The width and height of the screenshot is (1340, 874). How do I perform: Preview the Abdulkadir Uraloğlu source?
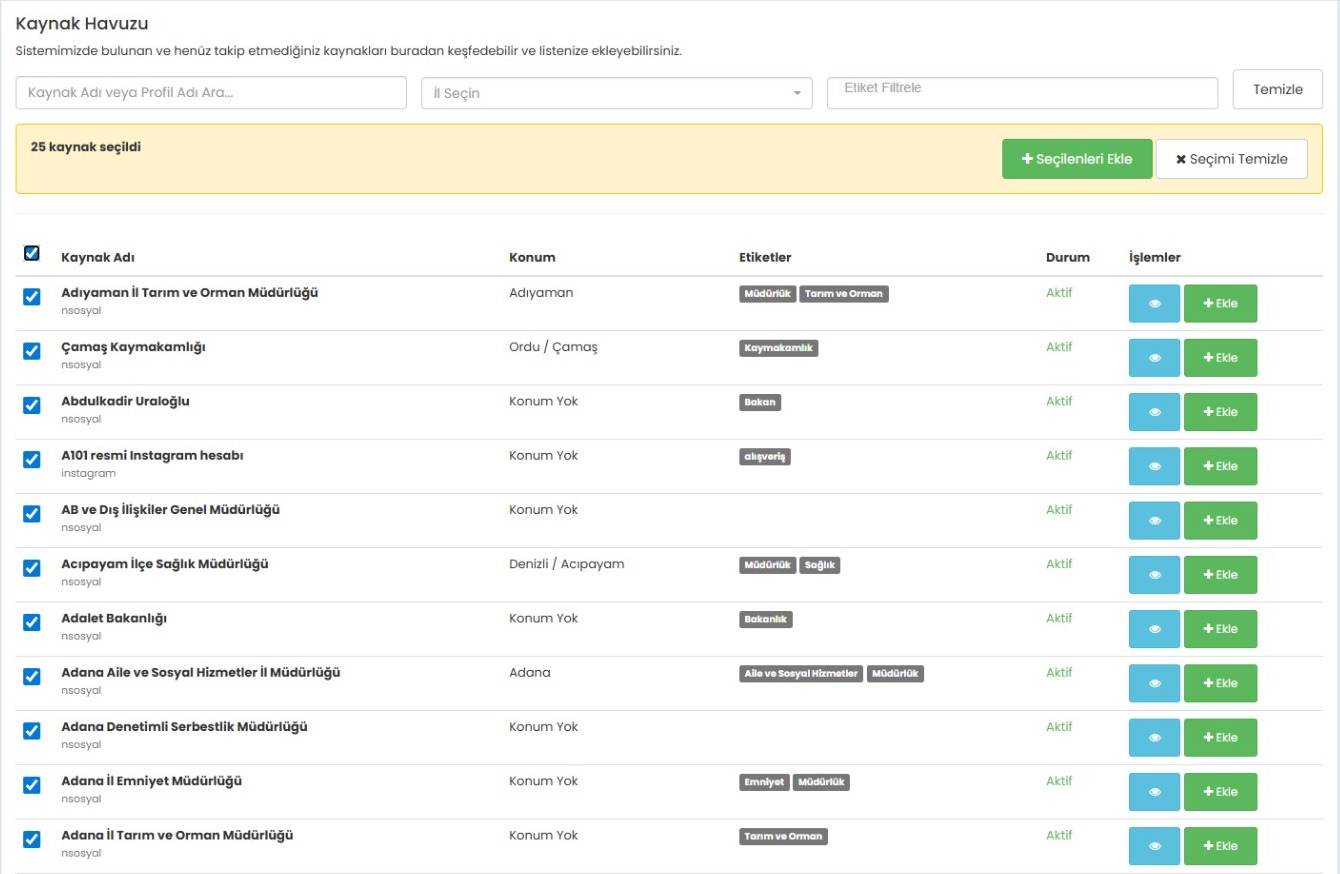1154,412
